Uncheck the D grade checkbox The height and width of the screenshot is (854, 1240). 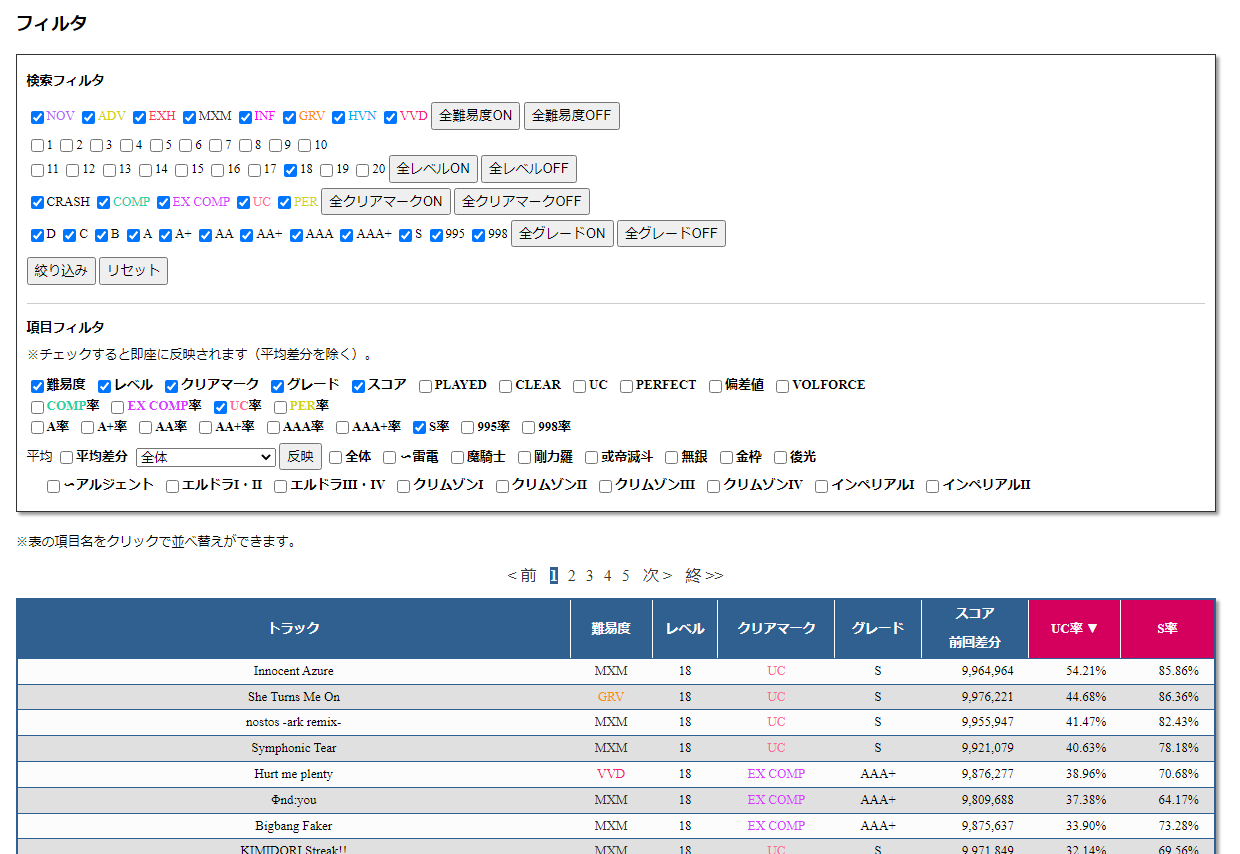(38, 235)
